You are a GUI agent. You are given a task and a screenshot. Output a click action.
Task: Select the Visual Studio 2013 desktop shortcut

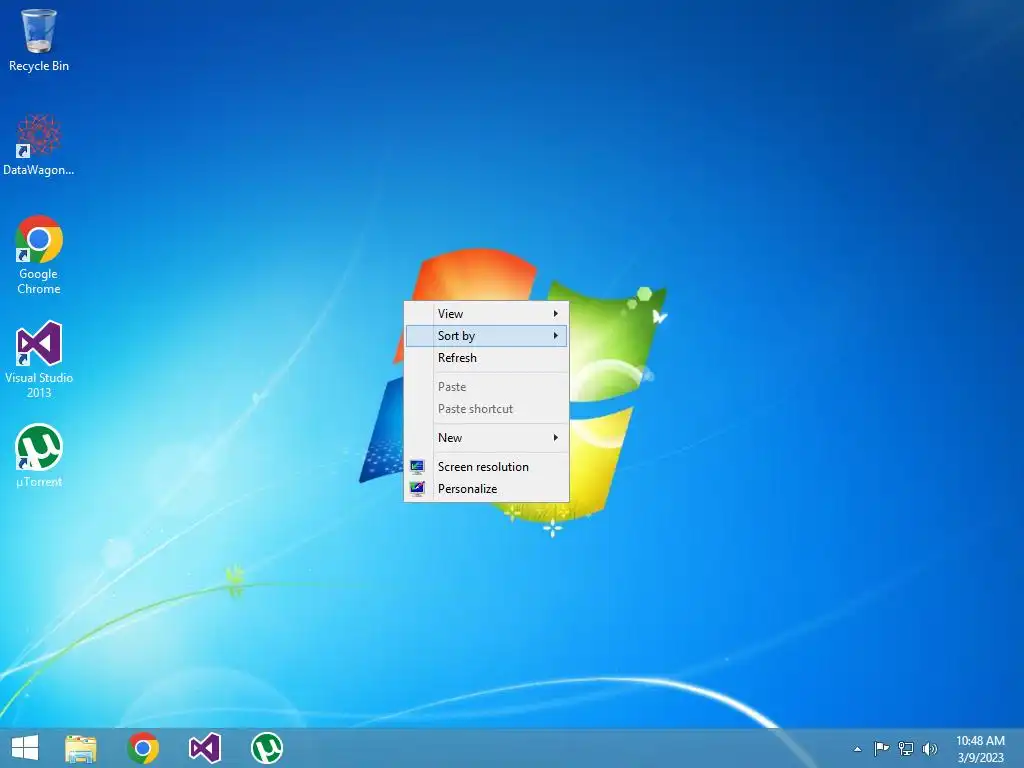[x=39, y=359]
